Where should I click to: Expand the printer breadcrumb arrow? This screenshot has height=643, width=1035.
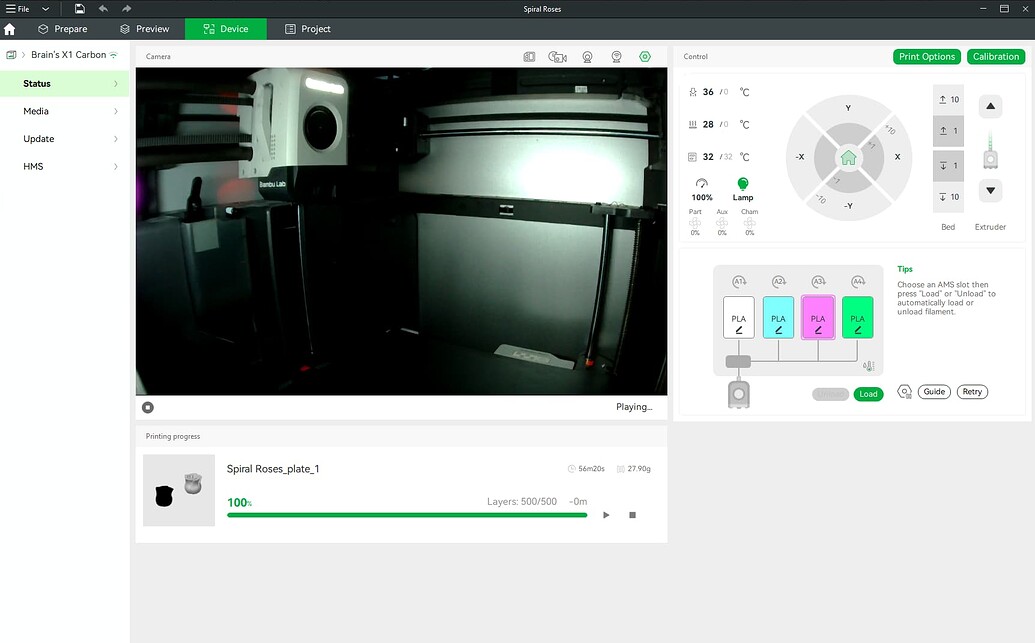pyautogui.click(x=24, y=55)
